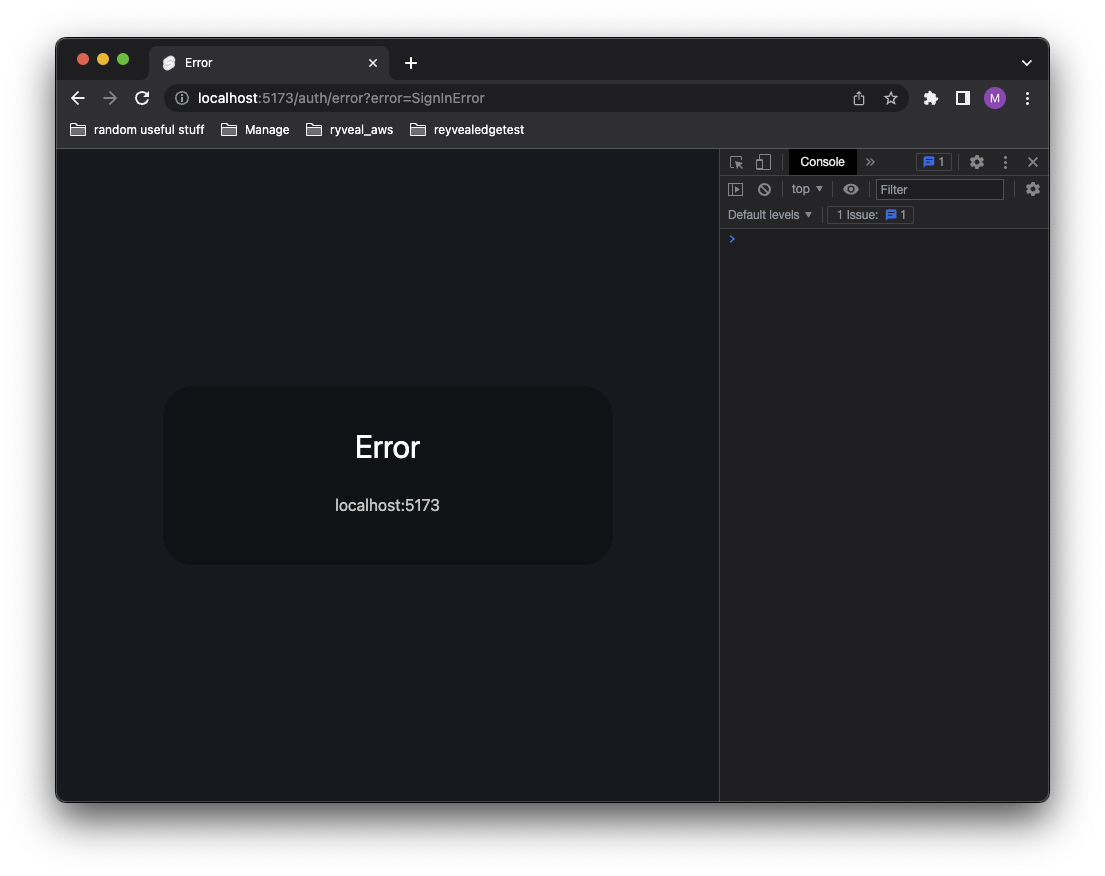The image size is (1105, 876).
Task: Expand the Default levels dropdown
Action: click(x=769, y=214)
